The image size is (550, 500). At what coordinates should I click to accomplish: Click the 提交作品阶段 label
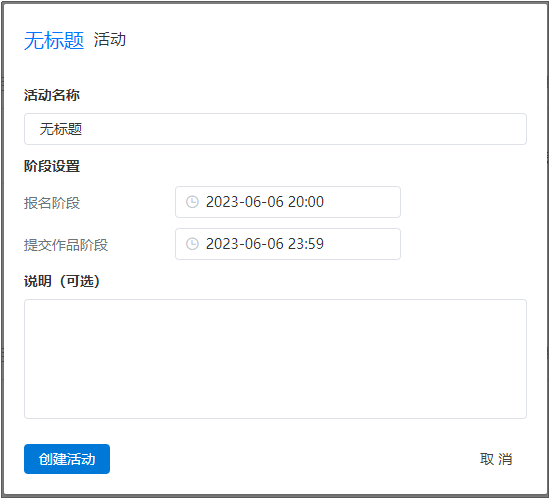(66, 245)
